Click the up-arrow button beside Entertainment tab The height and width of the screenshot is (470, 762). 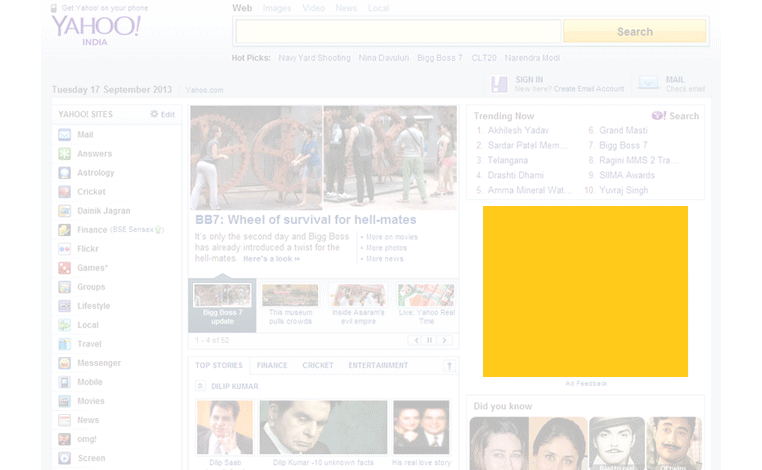tap(450, 366)
